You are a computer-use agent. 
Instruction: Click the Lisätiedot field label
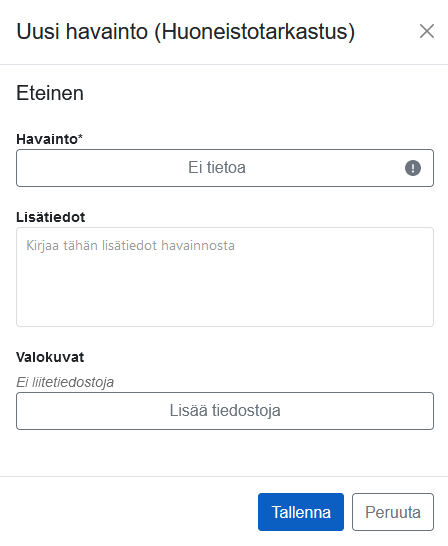(x=50, y=217)
